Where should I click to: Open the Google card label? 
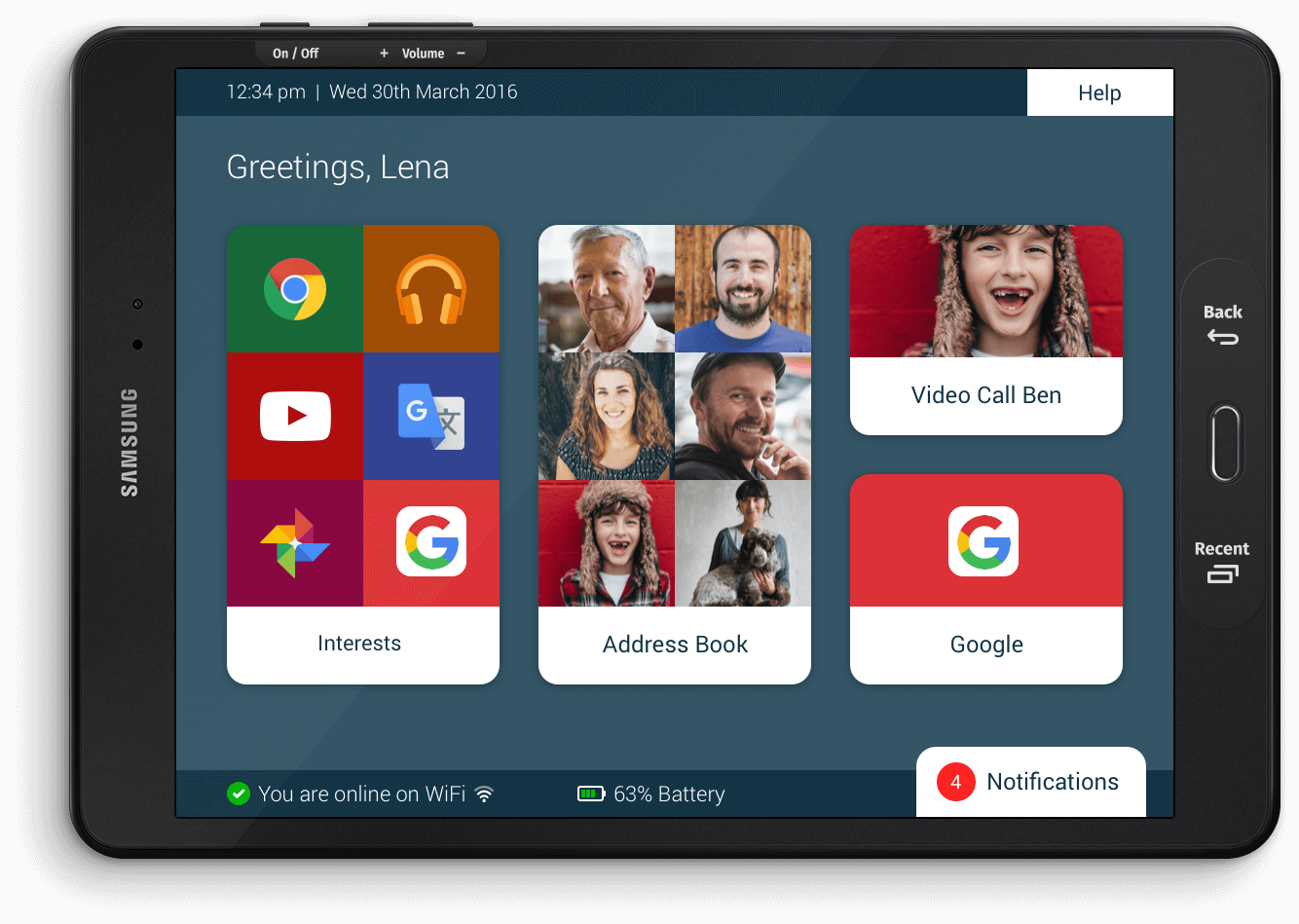(986, 645)
